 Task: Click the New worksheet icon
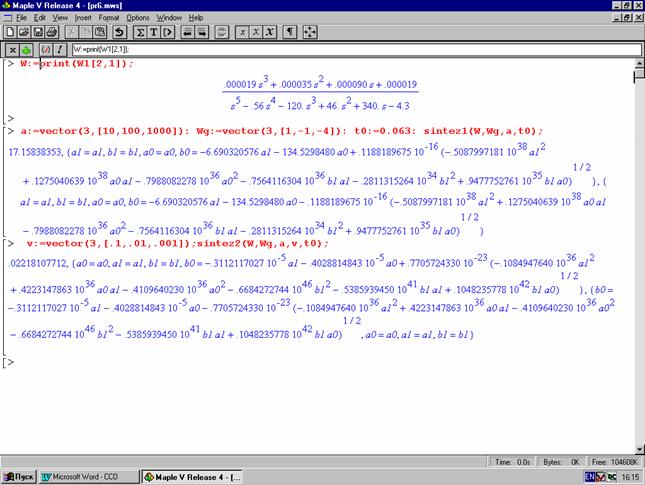(9, 32)
